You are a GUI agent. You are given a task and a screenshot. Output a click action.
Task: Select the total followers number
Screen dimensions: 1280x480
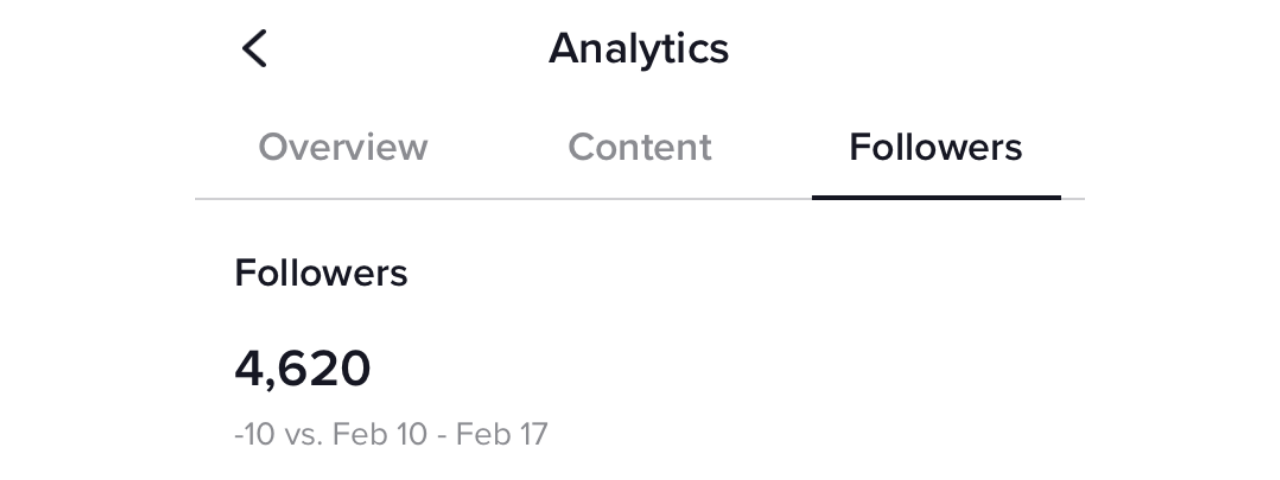(302, 368)
